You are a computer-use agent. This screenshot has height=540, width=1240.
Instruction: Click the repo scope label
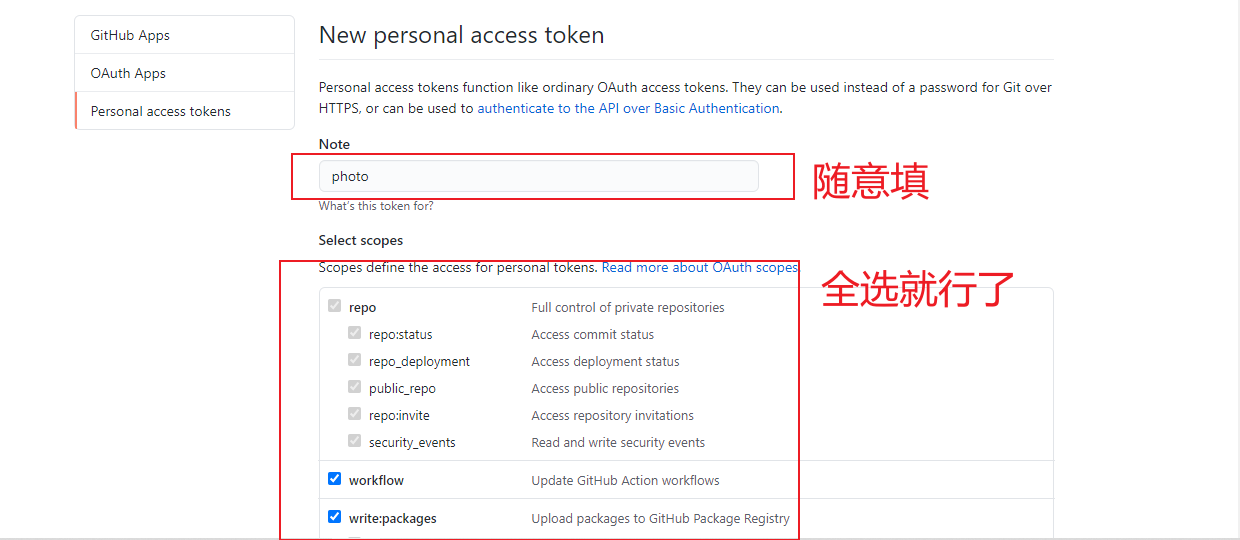coord(362,307)
